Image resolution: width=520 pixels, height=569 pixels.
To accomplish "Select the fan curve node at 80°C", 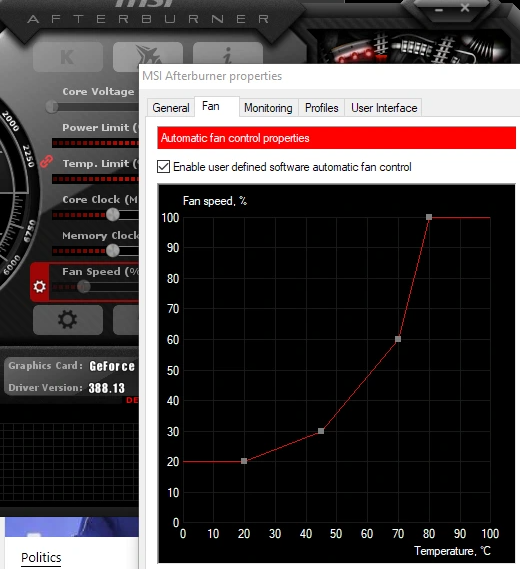I will tap(429, 217).
